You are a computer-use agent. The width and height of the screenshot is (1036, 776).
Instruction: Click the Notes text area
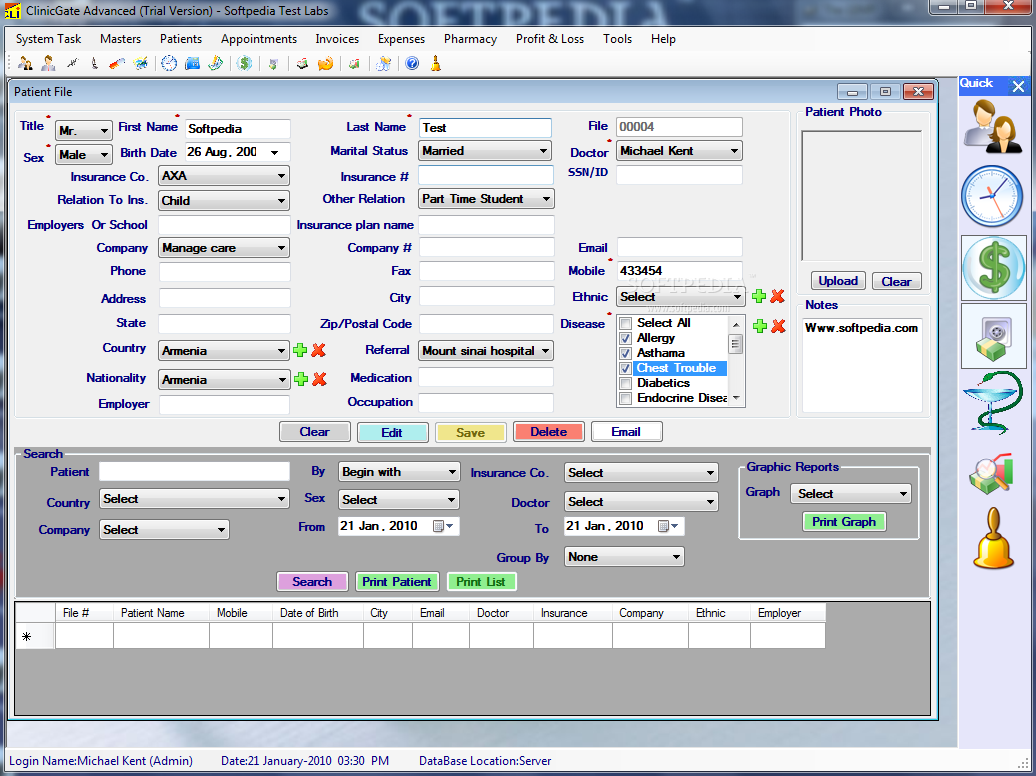[x=862, y=366]
